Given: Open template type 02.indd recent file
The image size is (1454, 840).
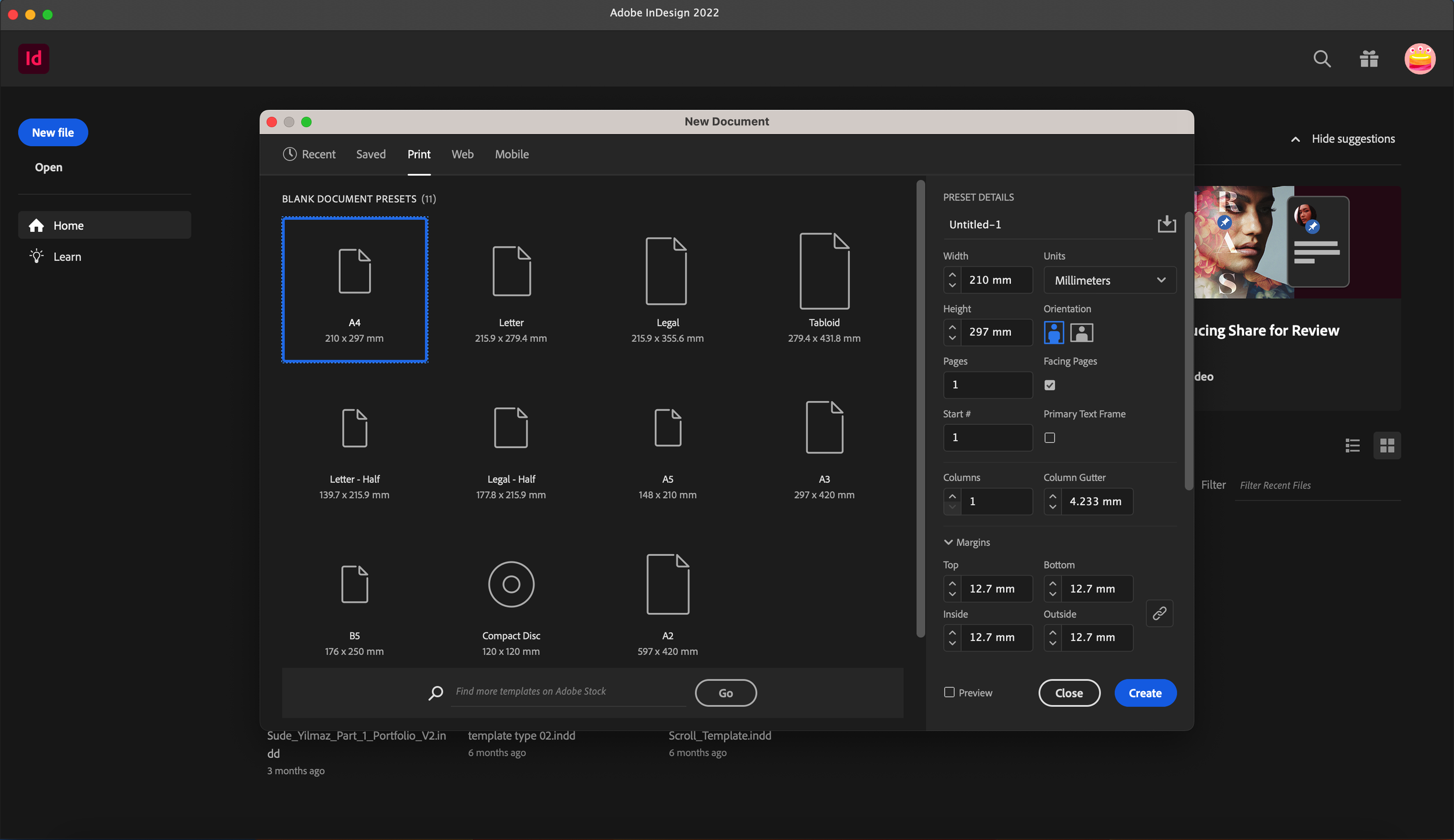Looking at the screenshot, I should [521, 736].
